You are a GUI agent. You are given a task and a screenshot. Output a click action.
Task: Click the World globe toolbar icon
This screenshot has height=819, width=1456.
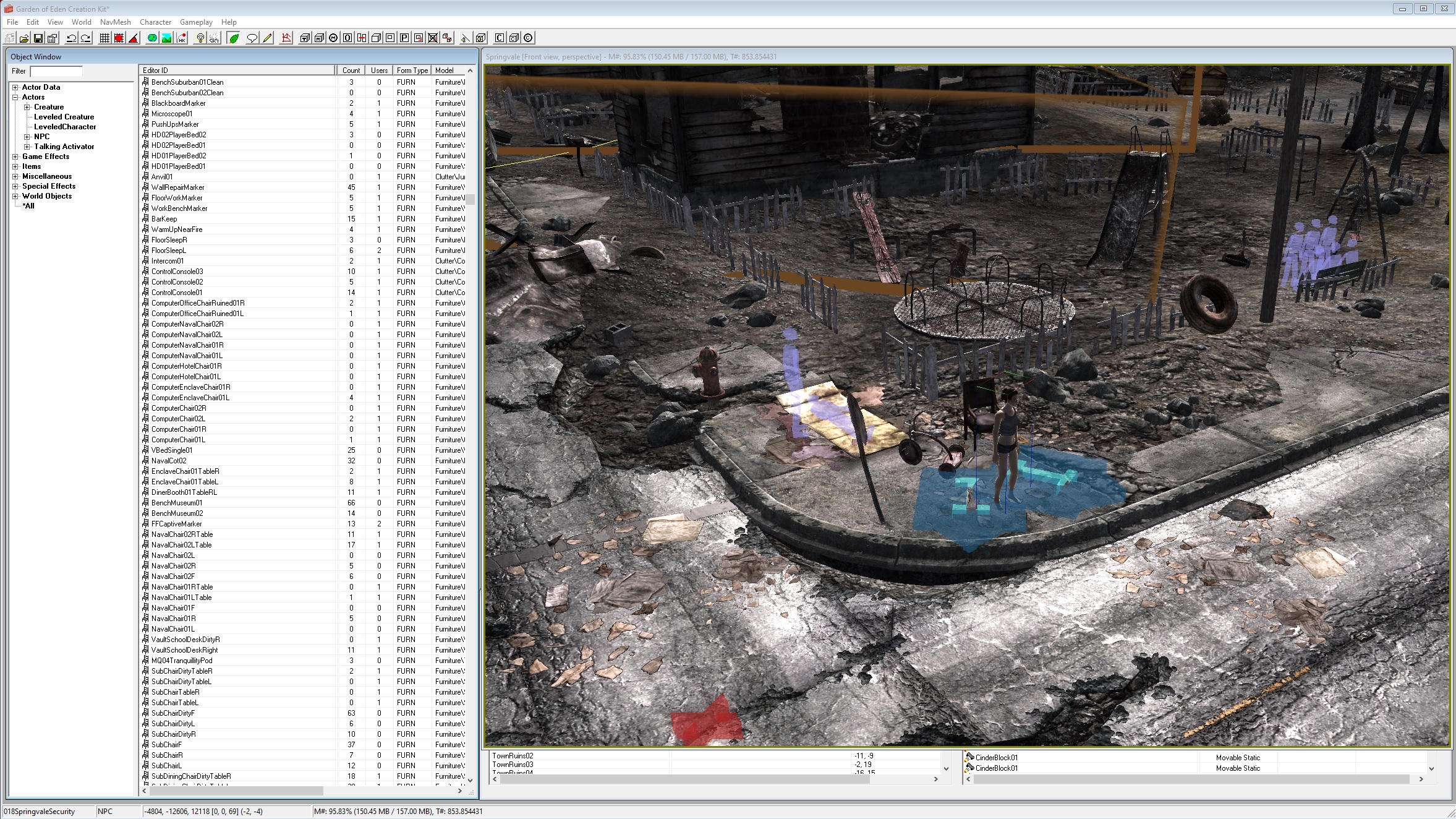click(152, 38)
